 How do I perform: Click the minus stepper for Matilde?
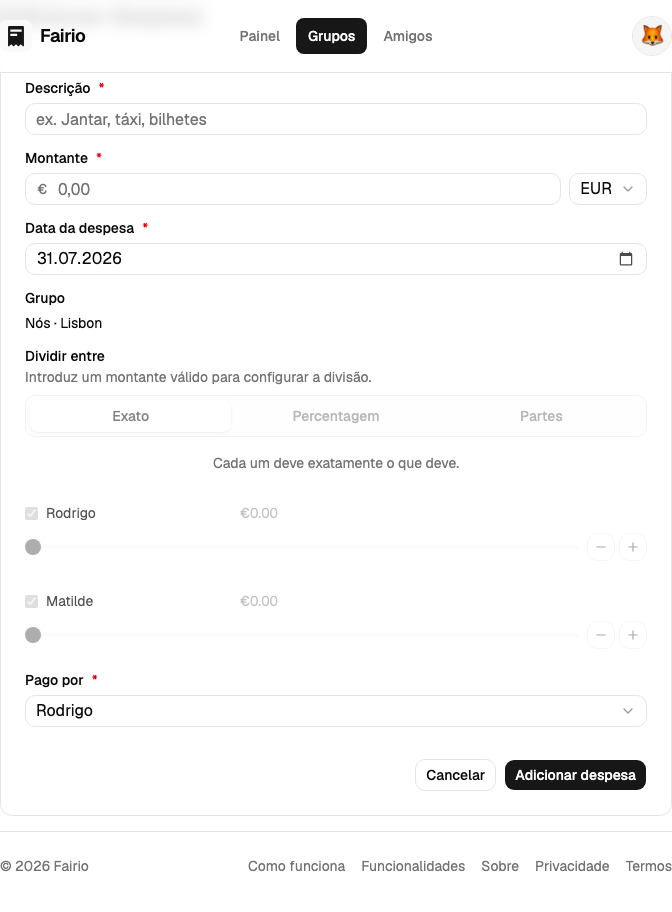pyautogui.click(x=601, y=635)
